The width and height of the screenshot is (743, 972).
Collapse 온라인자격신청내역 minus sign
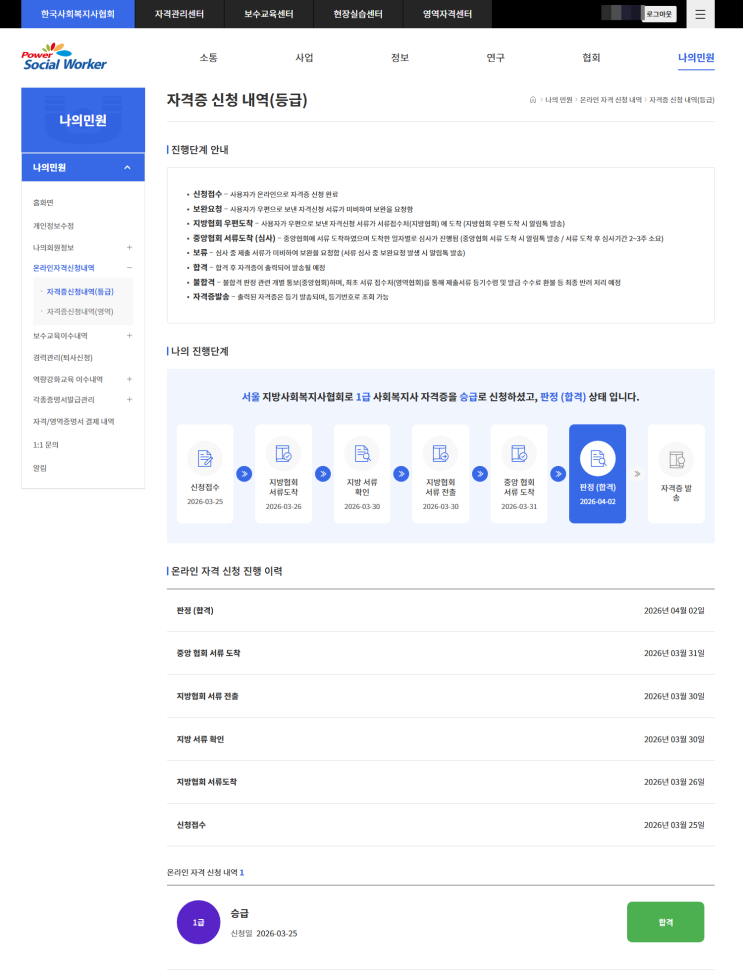click(x=130, y=268)
